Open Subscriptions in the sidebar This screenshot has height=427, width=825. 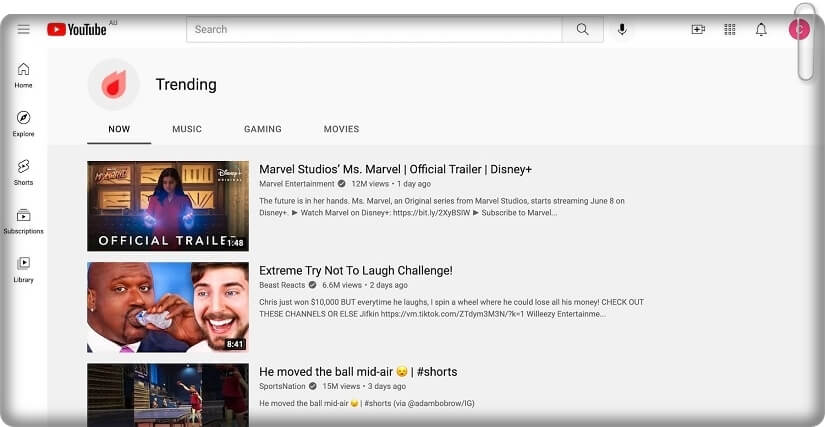click(23, 221)
